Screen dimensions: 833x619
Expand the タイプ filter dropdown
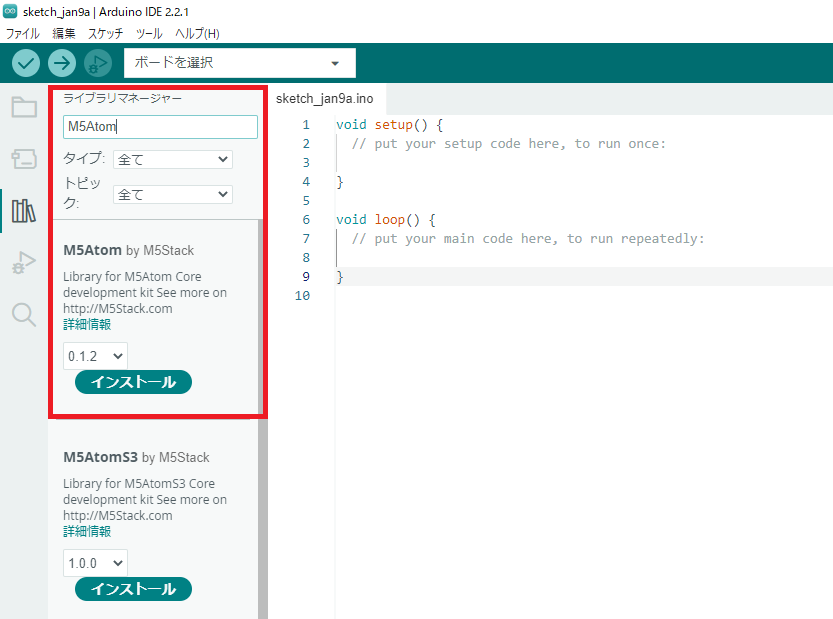pos(173,159)
